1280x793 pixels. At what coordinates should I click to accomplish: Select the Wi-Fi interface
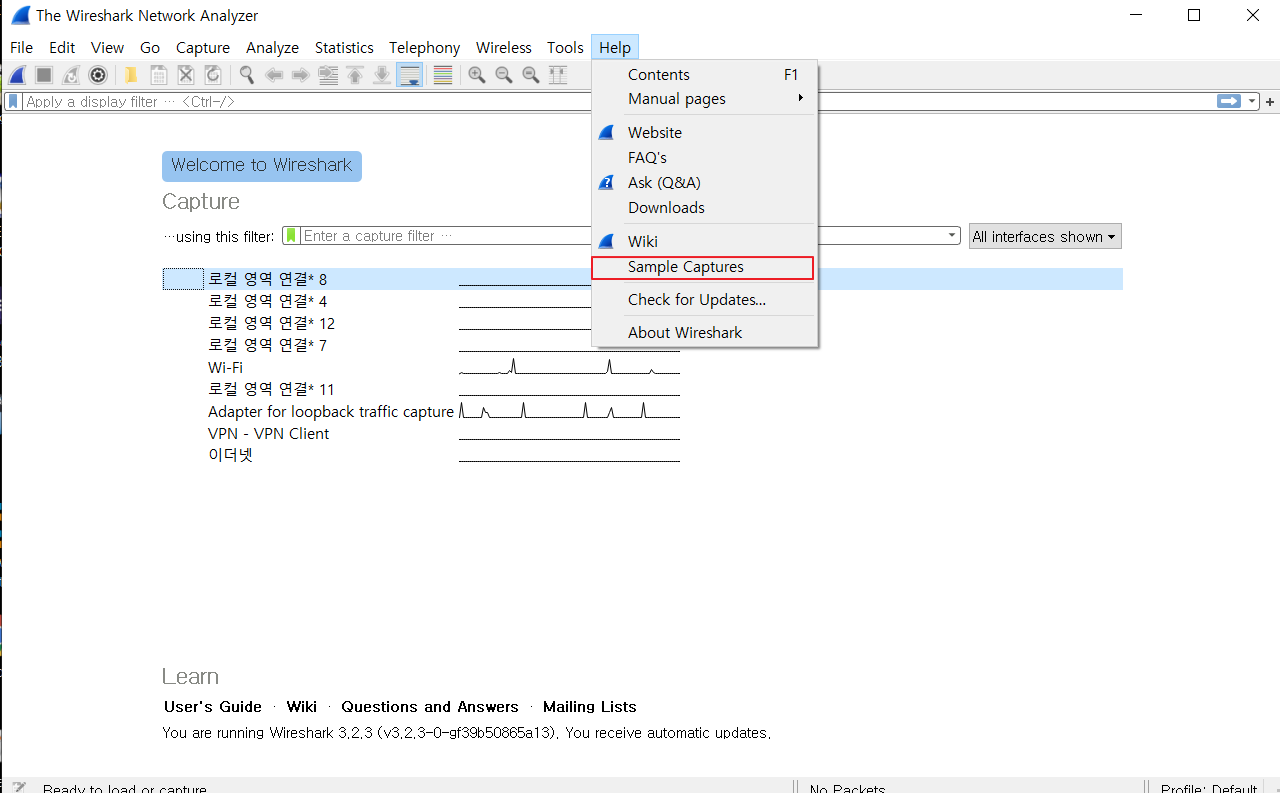pos(642,367)
